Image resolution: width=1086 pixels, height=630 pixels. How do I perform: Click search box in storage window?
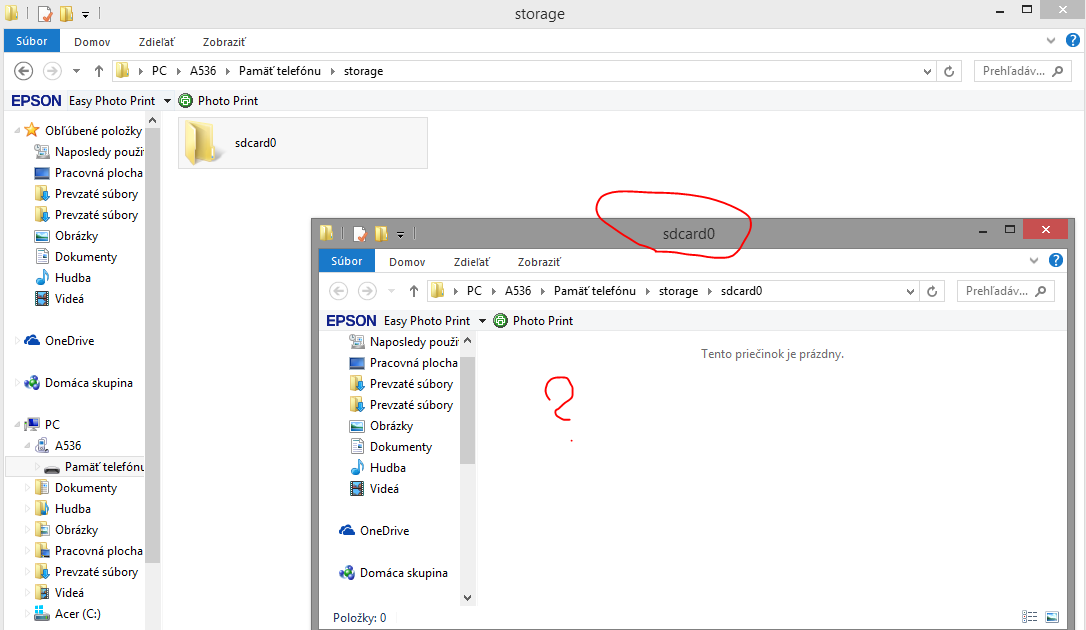coord(1022,71)
